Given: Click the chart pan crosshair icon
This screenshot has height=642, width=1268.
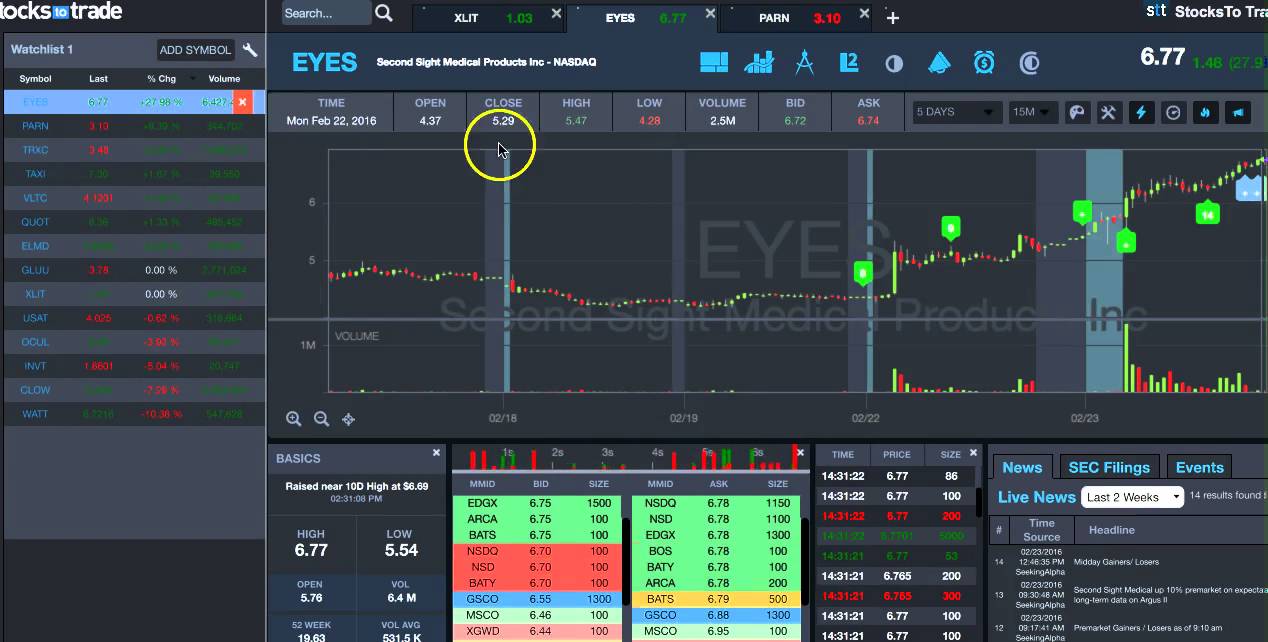Looking at the screenshot, I should pyautogui.click(x=349, y=419).
